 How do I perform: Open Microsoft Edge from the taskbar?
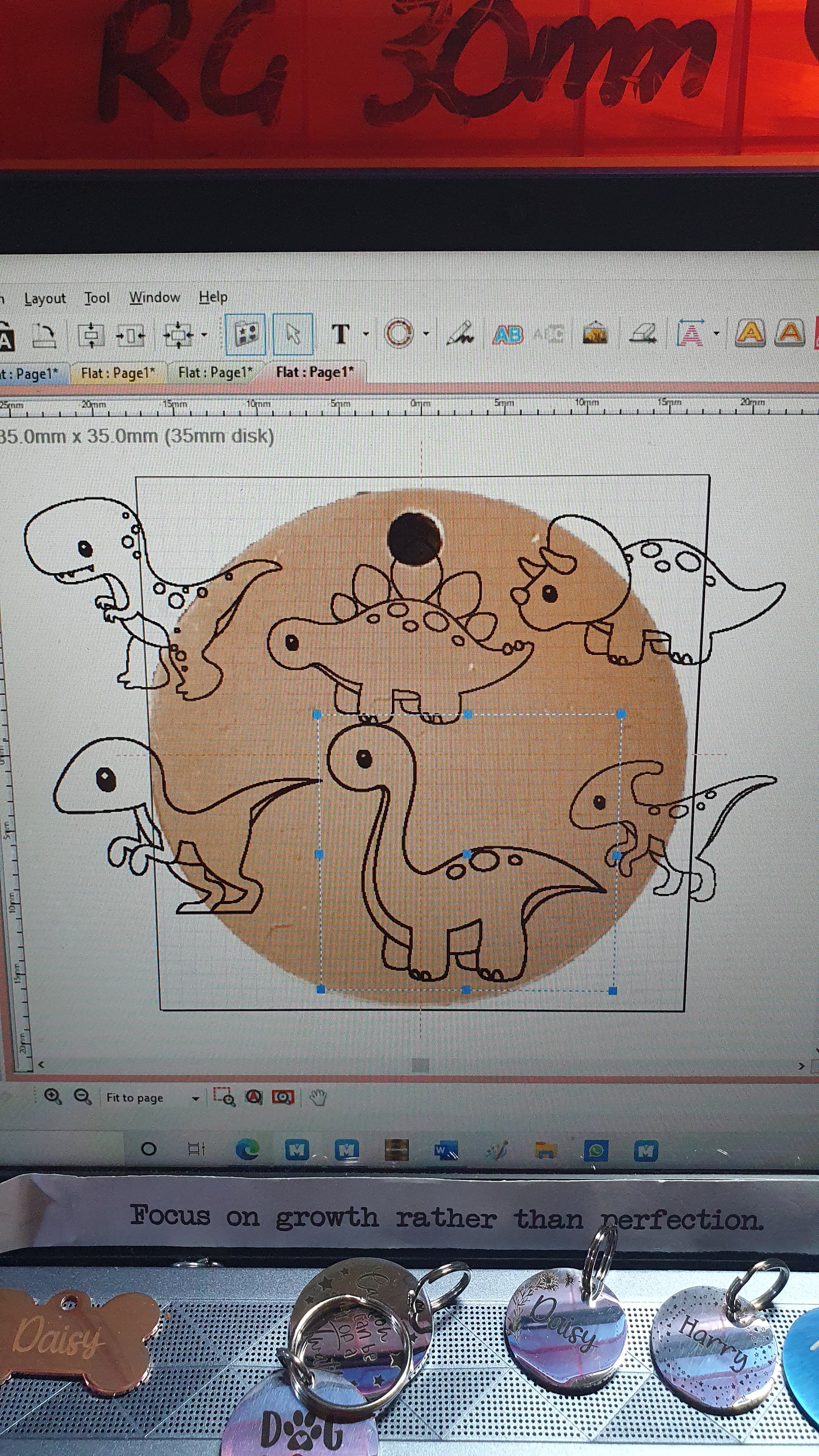247,1149
